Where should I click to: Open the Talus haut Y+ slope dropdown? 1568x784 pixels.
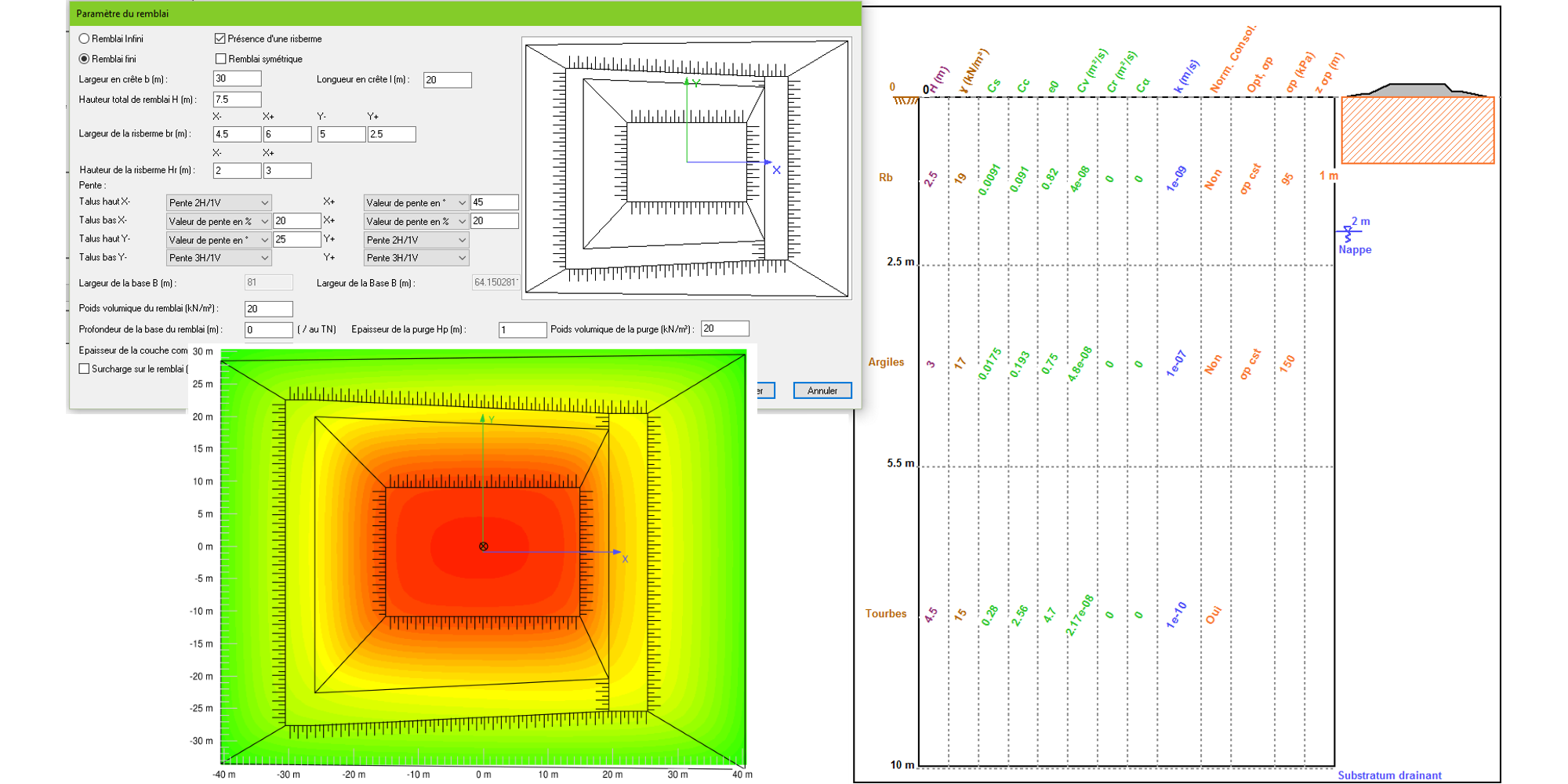pyautogui.click(x=416, y=240)
